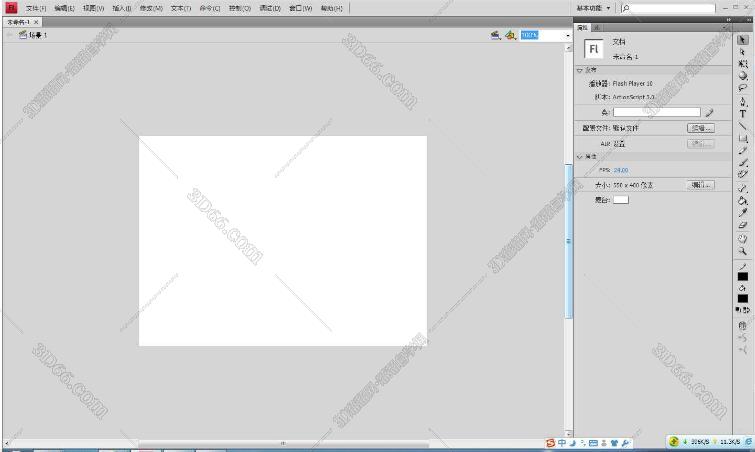Select the Brush tool
This screenshot has height=452, width=755.
pyautogui.click(x=742, y=163)
